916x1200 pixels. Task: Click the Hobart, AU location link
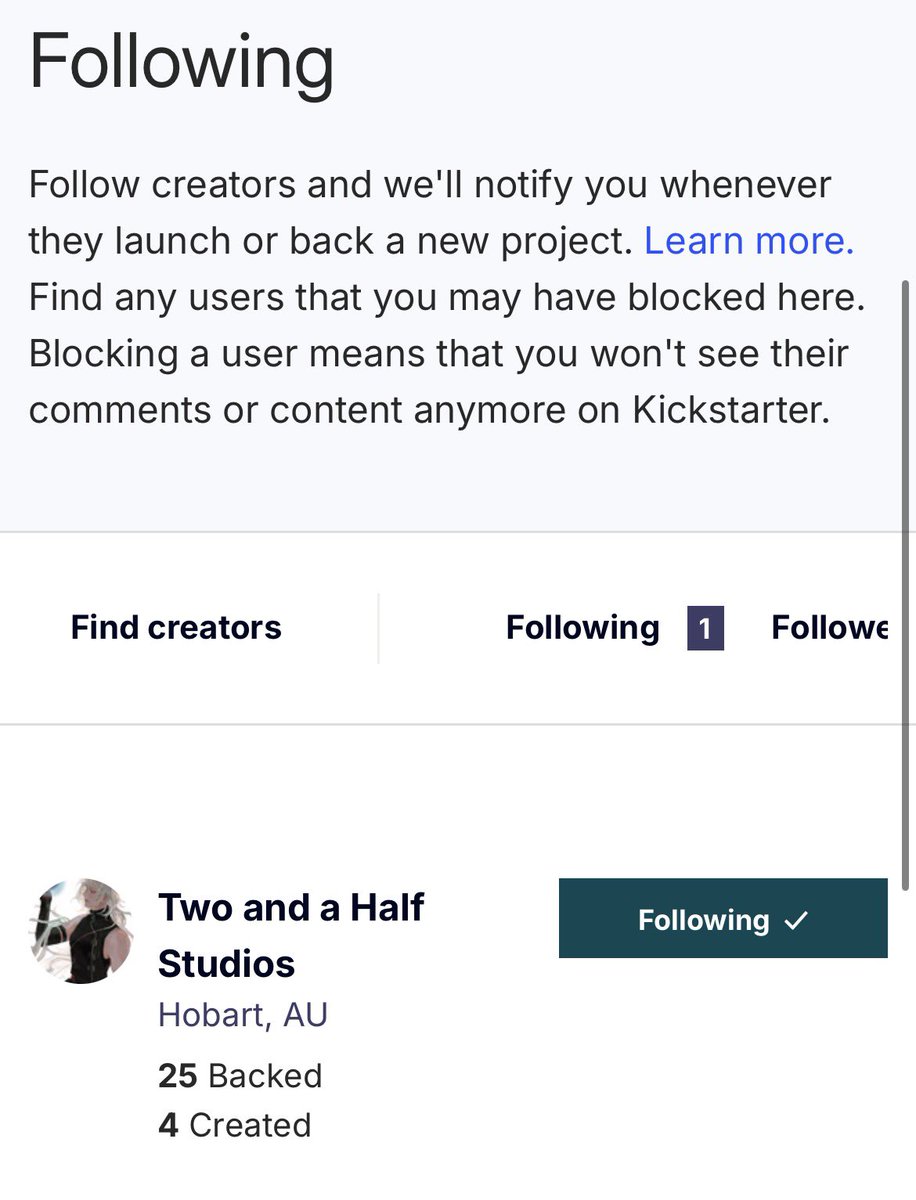pos(243,1015)
